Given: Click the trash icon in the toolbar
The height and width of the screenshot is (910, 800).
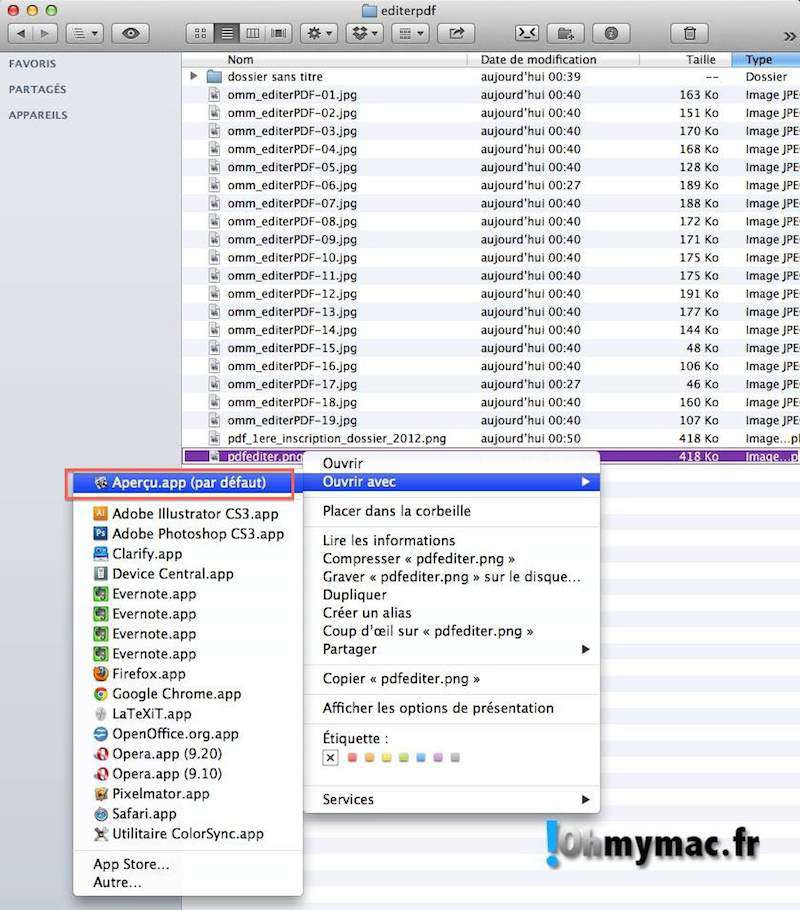Looking at the screenshot, I should 689,33.
